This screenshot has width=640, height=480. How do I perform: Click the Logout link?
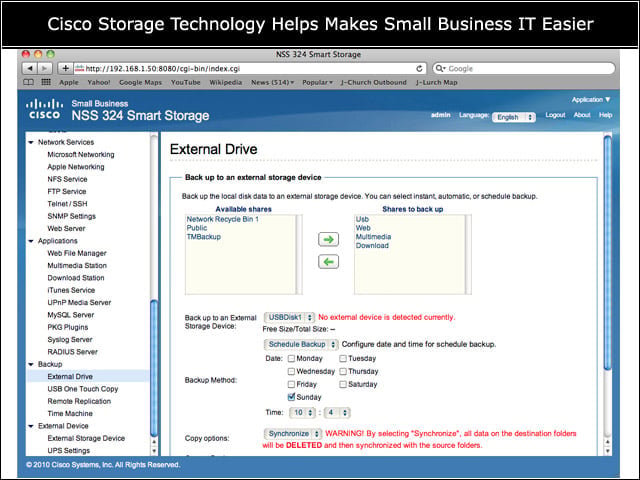coord(555,115)
